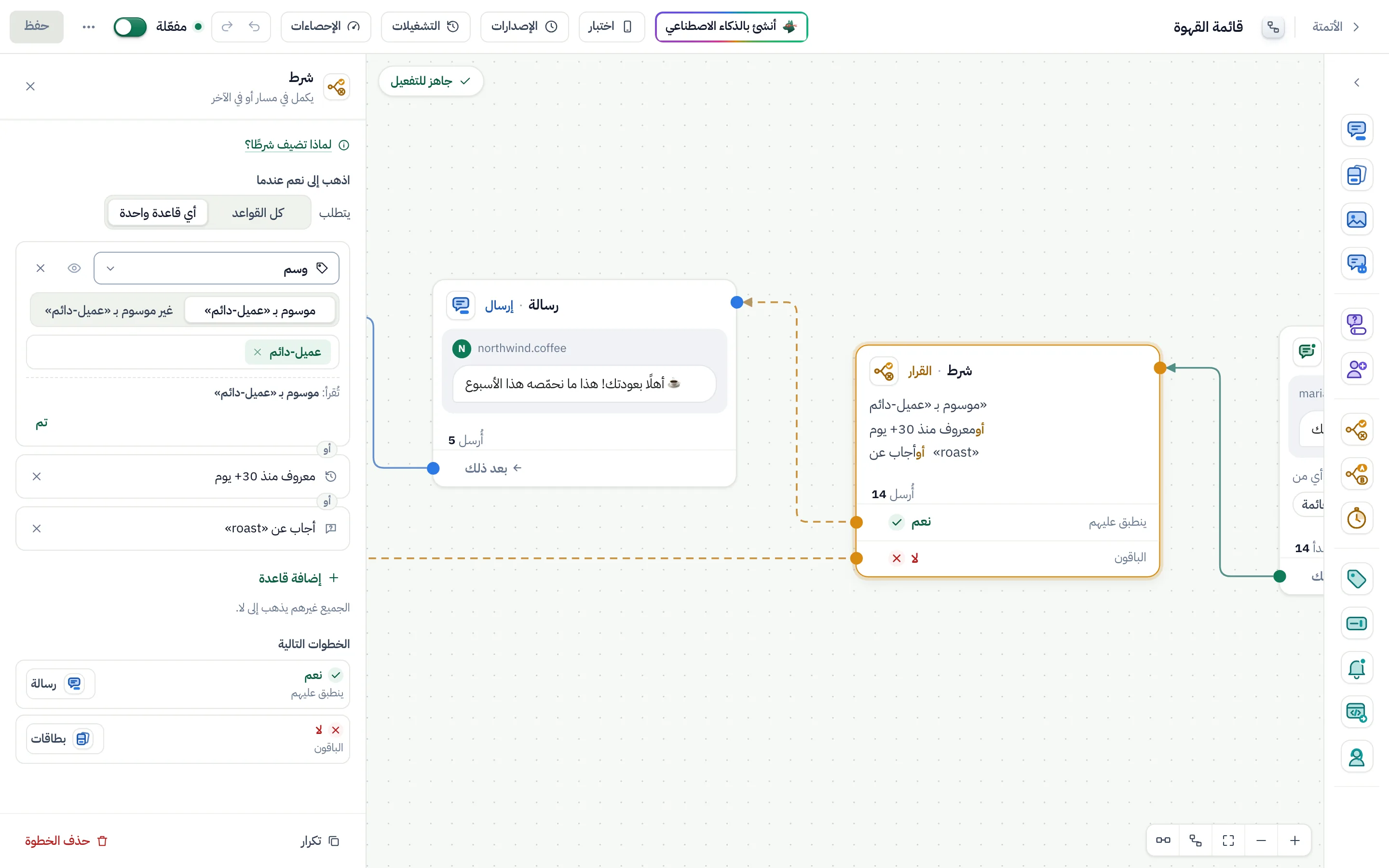1389x868 pixels.
Task: Open the 'التشغيلات' tab
Action: [425, 27]
